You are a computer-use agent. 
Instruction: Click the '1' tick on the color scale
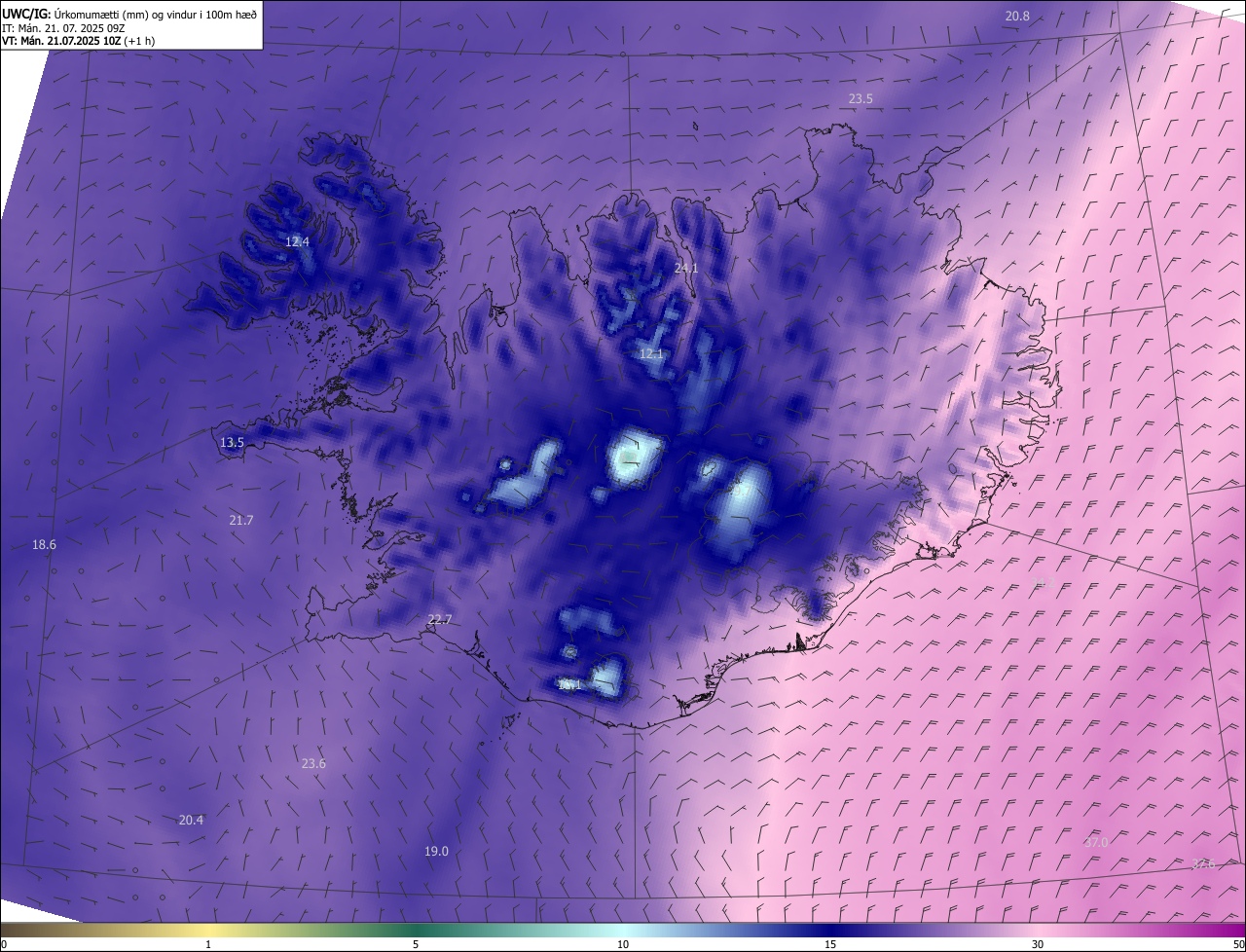(x=208, y=944)
